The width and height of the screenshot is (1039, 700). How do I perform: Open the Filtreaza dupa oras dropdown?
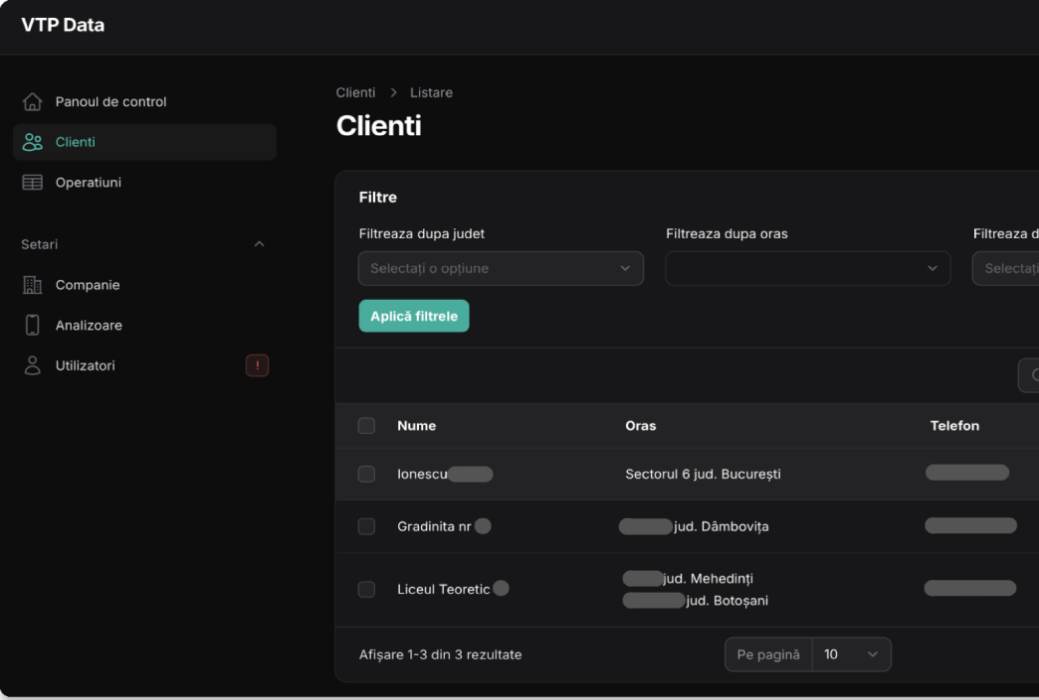(807, 268)
